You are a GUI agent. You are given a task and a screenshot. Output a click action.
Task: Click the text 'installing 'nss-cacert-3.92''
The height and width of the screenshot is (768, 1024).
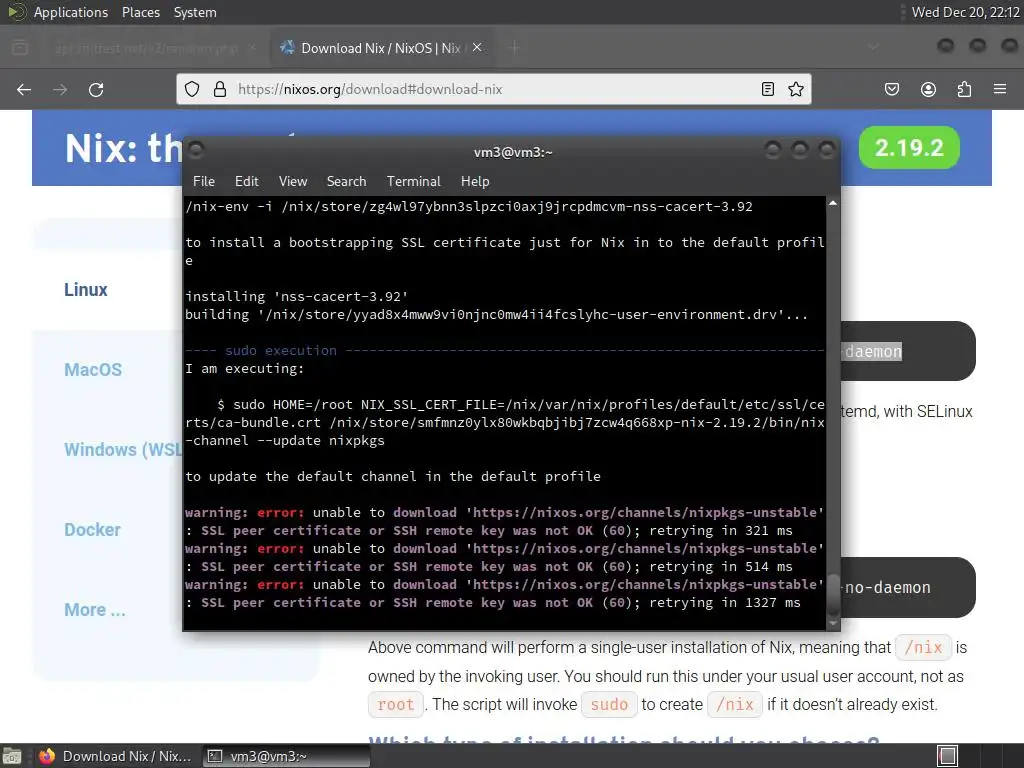[x=297, y=296]
